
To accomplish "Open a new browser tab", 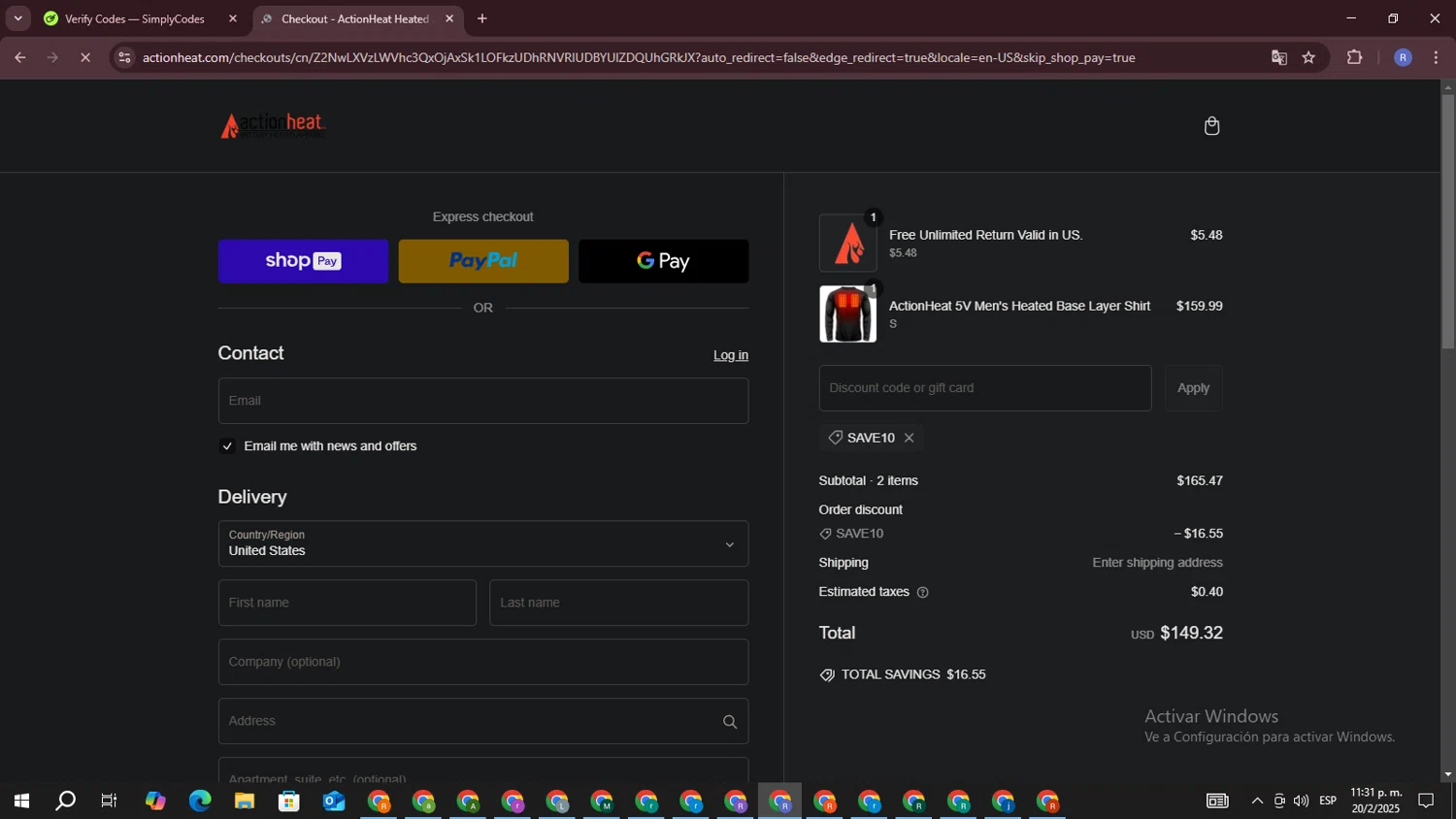I will point(482,18).
